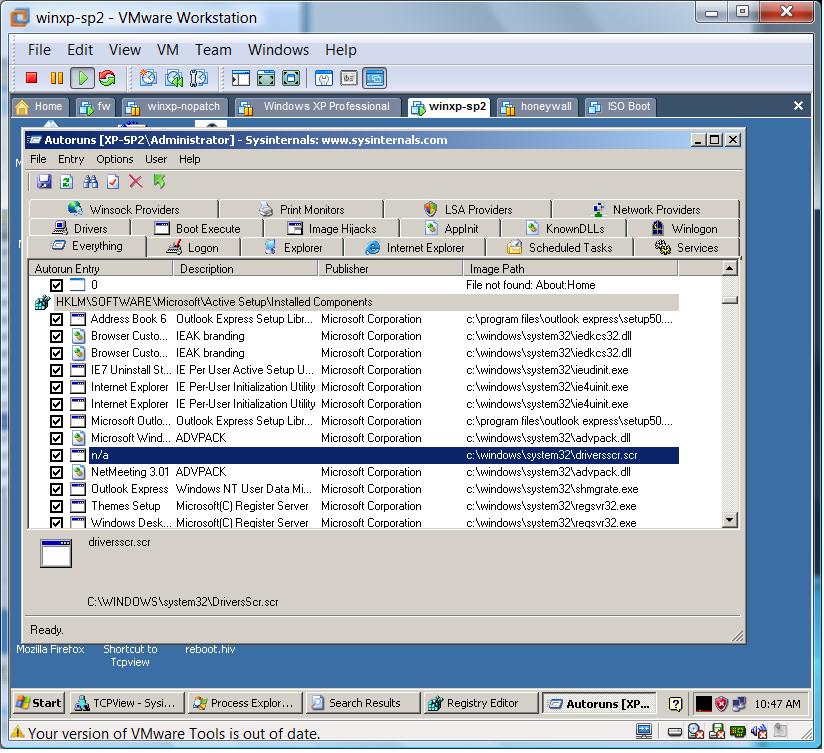Toggle the checkbox for the "0" About:Home entry
Screen dimensions: 824x753
56,285
